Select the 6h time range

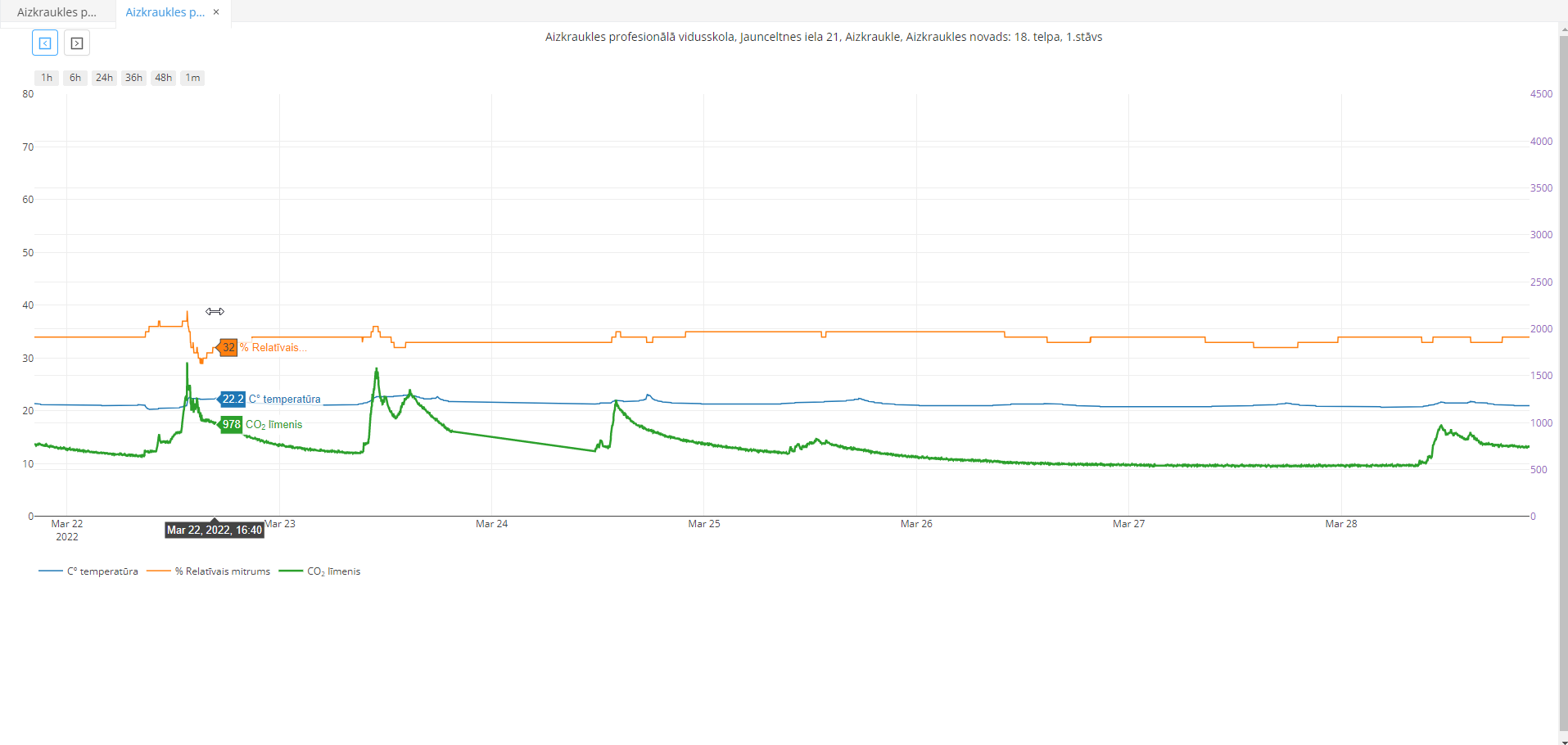(x=75, y=77)
